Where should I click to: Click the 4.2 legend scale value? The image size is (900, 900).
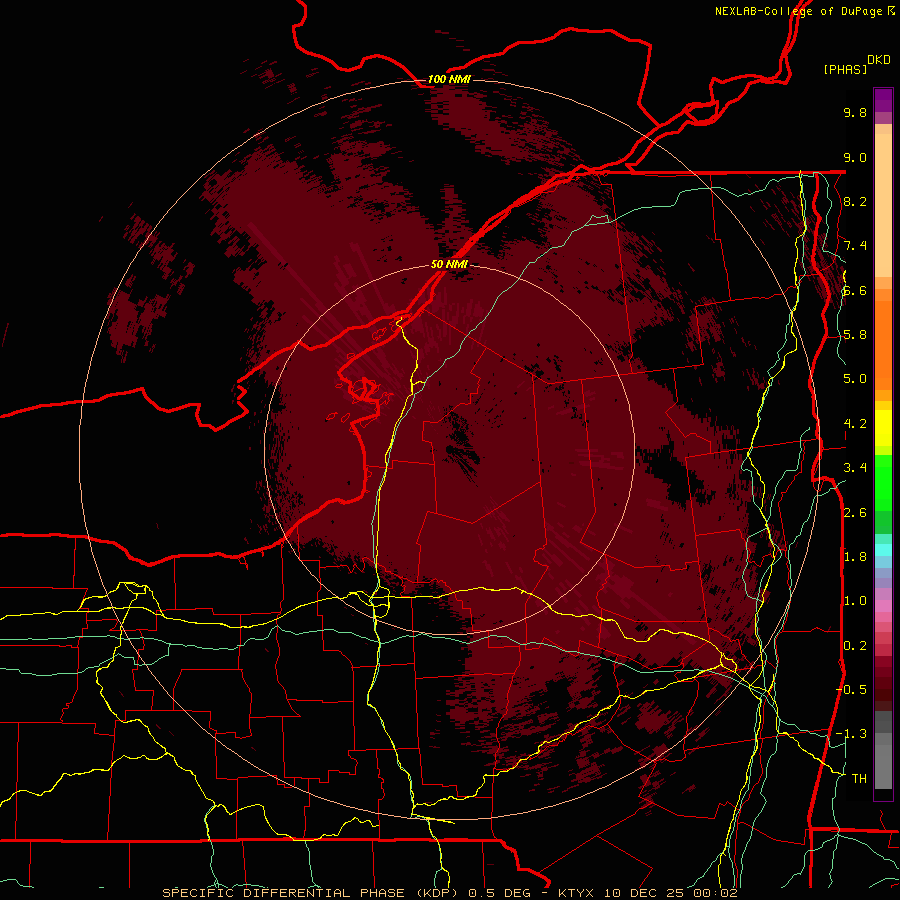click(855, 424)
